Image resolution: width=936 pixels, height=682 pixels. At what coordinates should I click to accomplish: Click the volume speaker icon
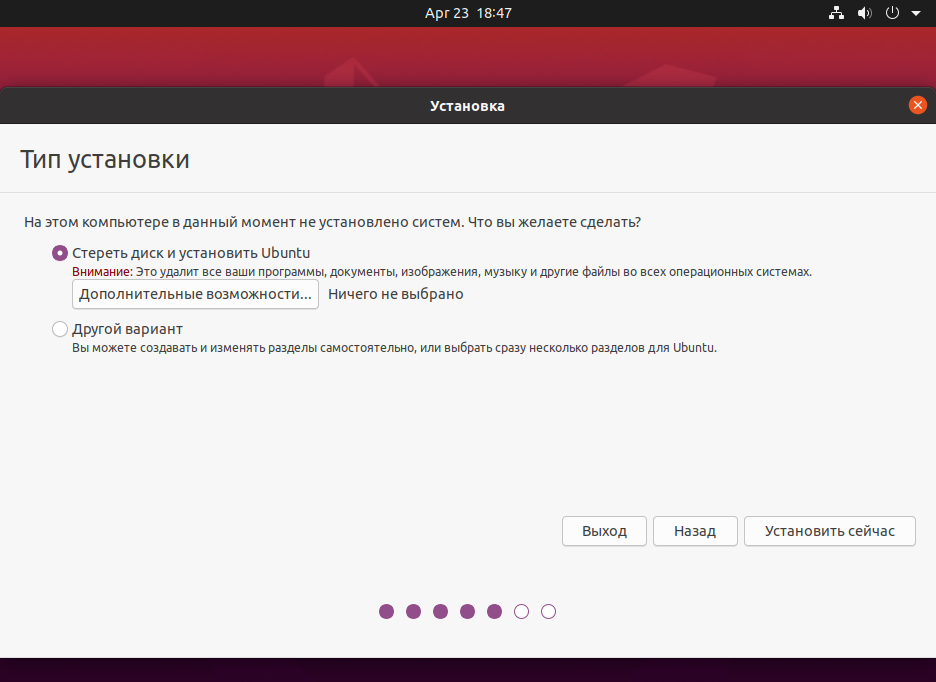(x=864, y=13)
